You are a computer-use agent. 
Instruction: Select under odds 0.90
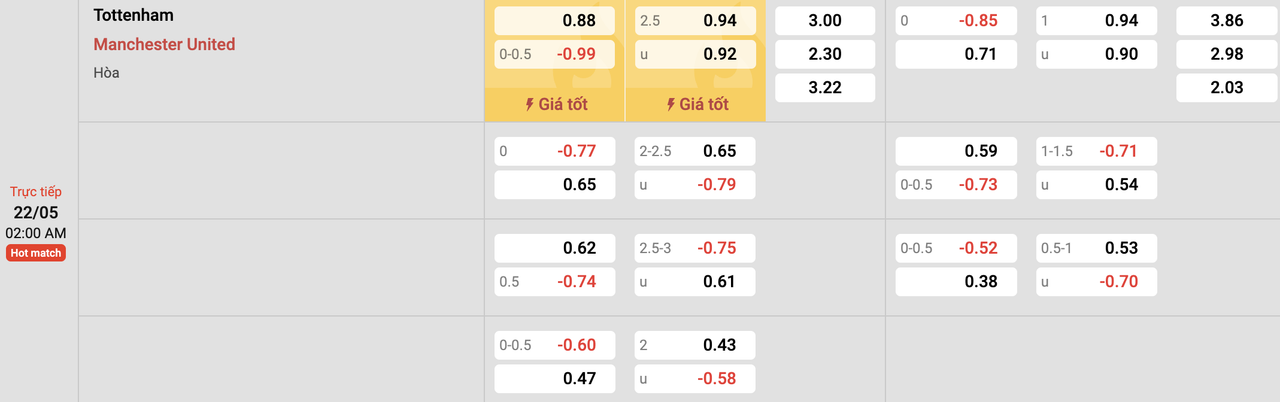1096,54
